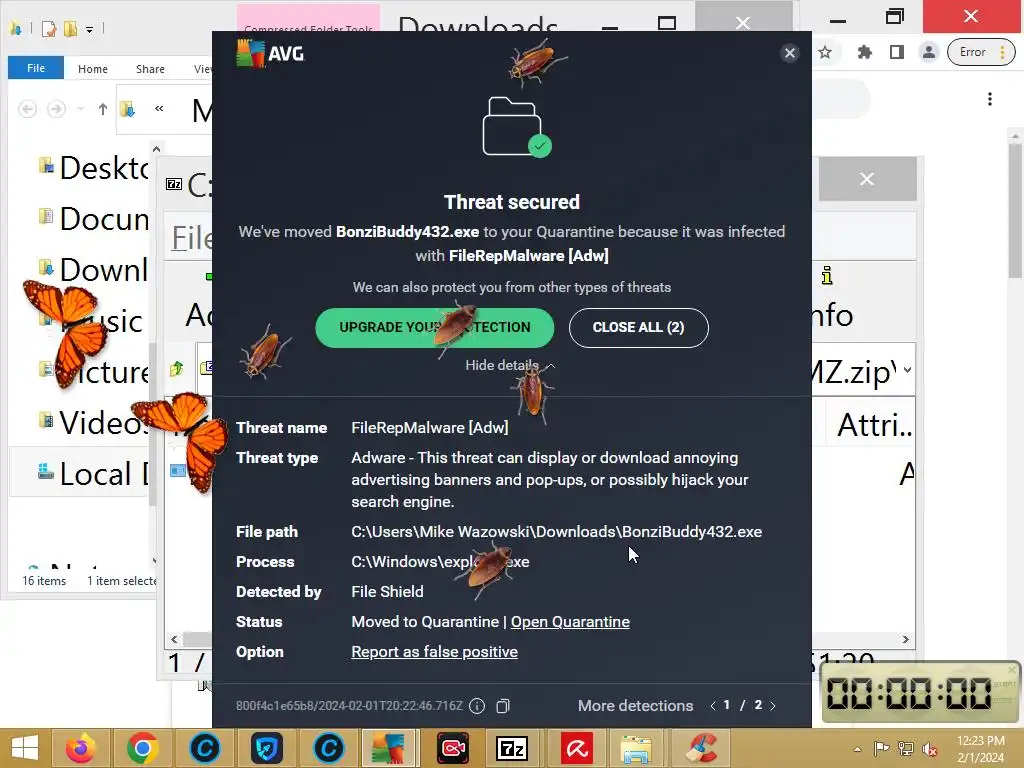The image size is (1024, 768).
Task: Open browser profile avatar icon
Action: (x=929, y=52)
